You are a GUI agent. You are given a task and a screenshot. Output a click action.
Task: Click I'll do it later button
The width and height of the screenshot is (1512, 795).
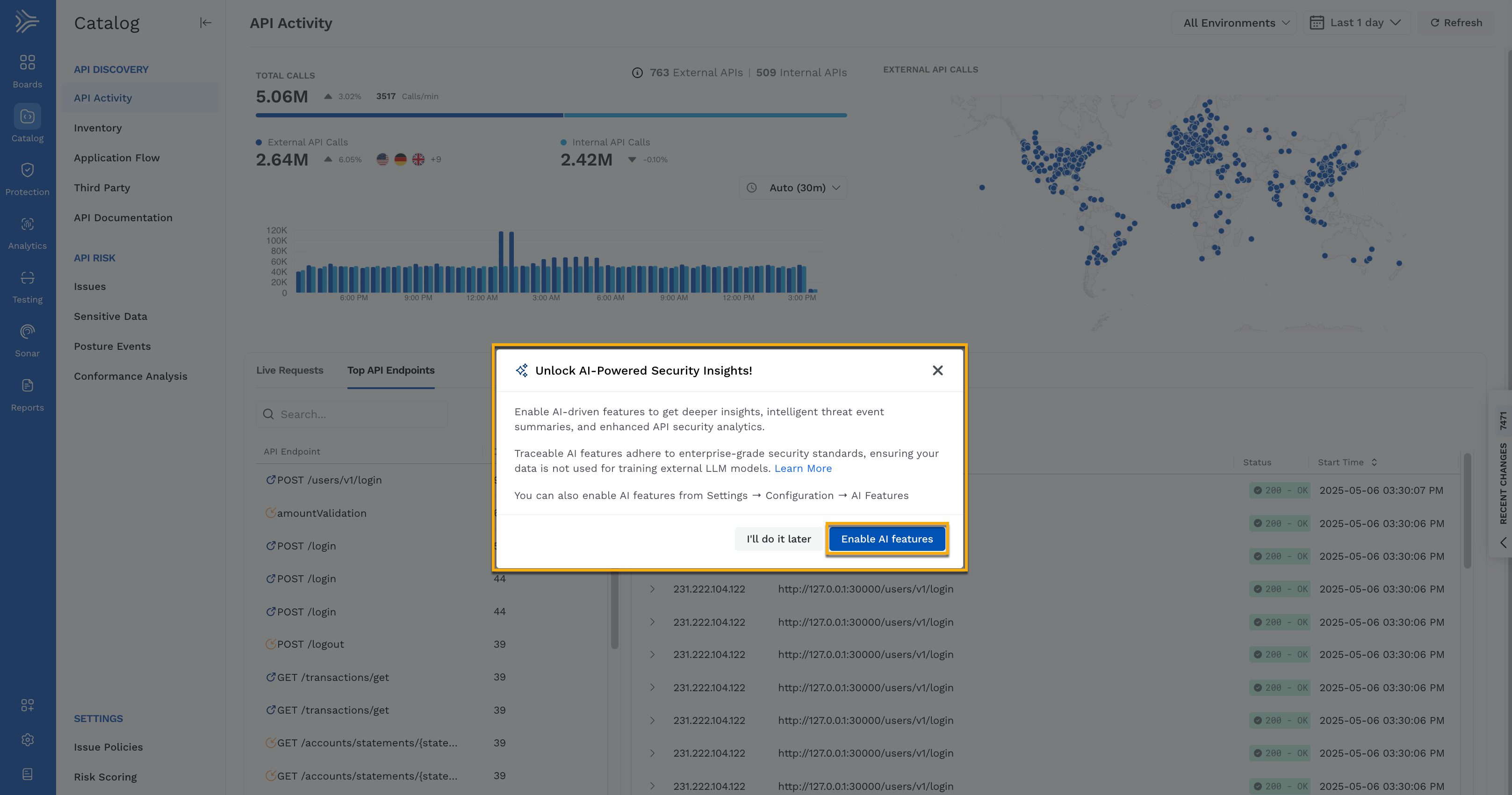click(778, 539)
